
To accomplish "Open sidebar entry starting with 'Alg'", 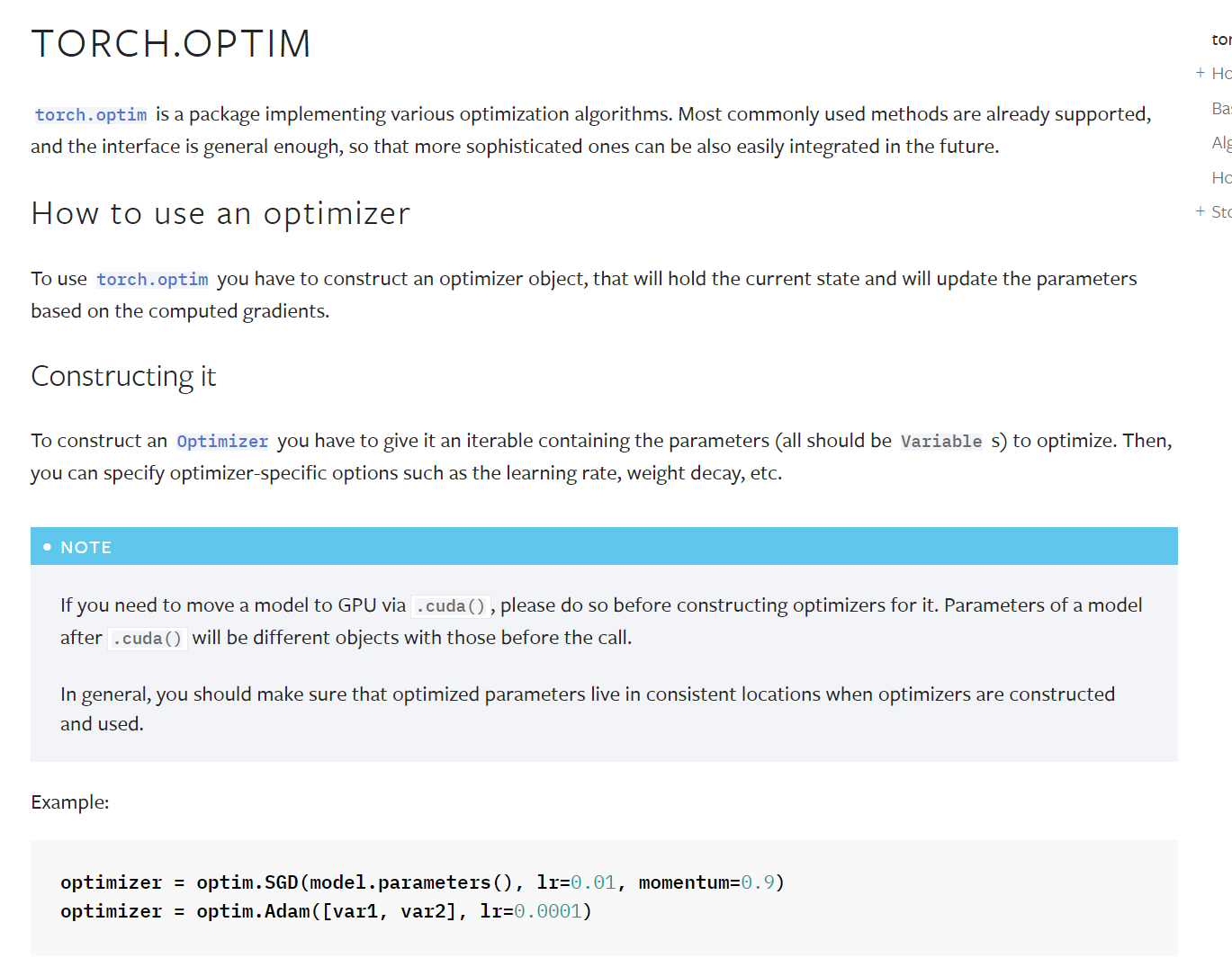I will coord(1221,142).
